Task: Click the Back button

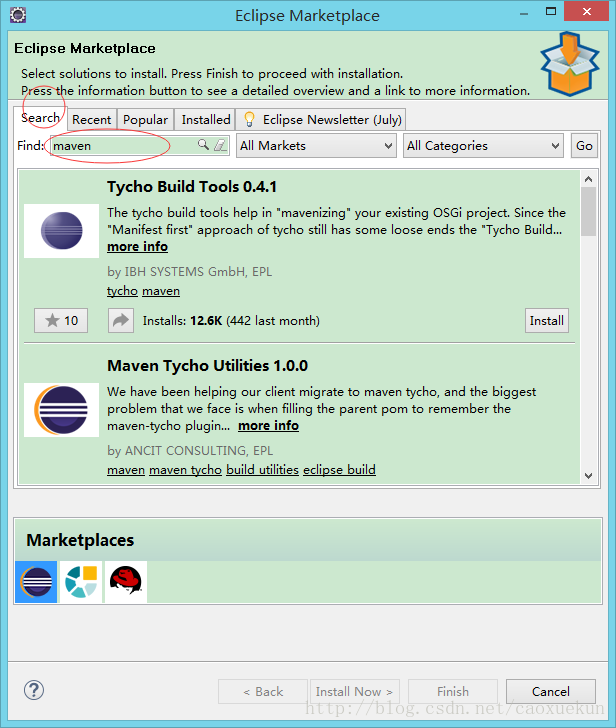Action: (x=263, y=692)
